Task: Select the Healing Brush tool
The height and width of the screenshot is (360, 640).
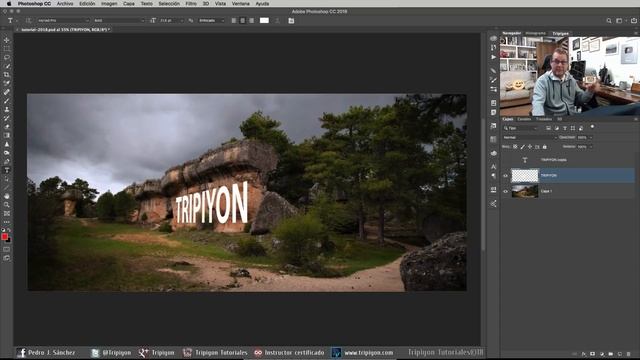Action: [x=7, y=92]
